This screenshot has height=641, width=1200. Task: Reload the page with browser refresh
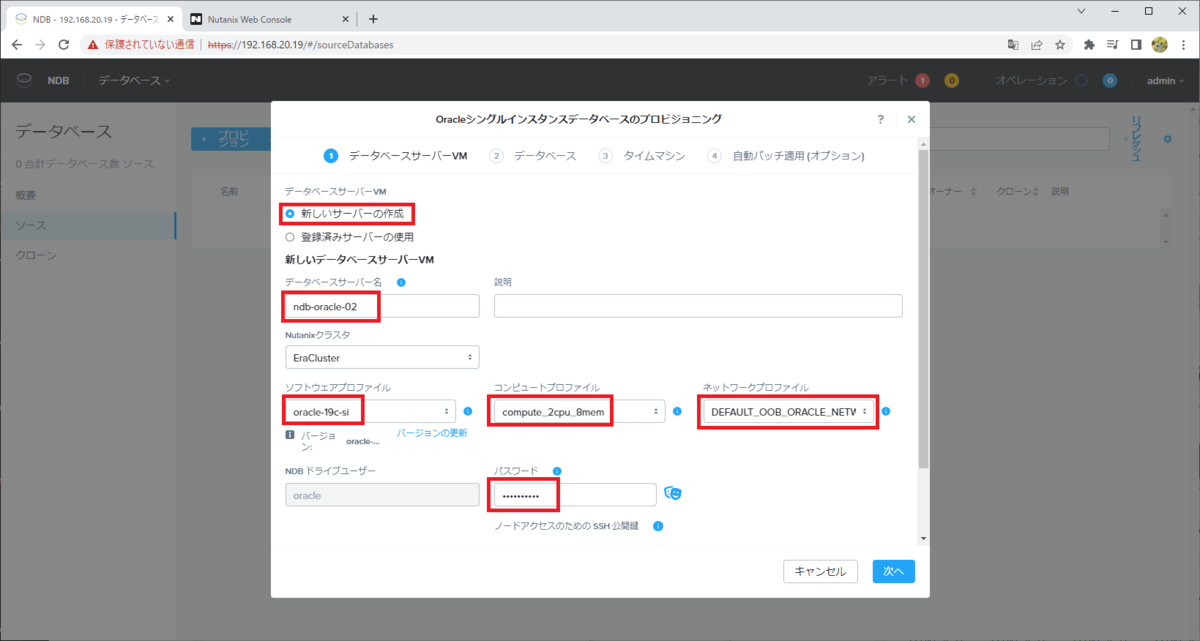click(64, 44)
